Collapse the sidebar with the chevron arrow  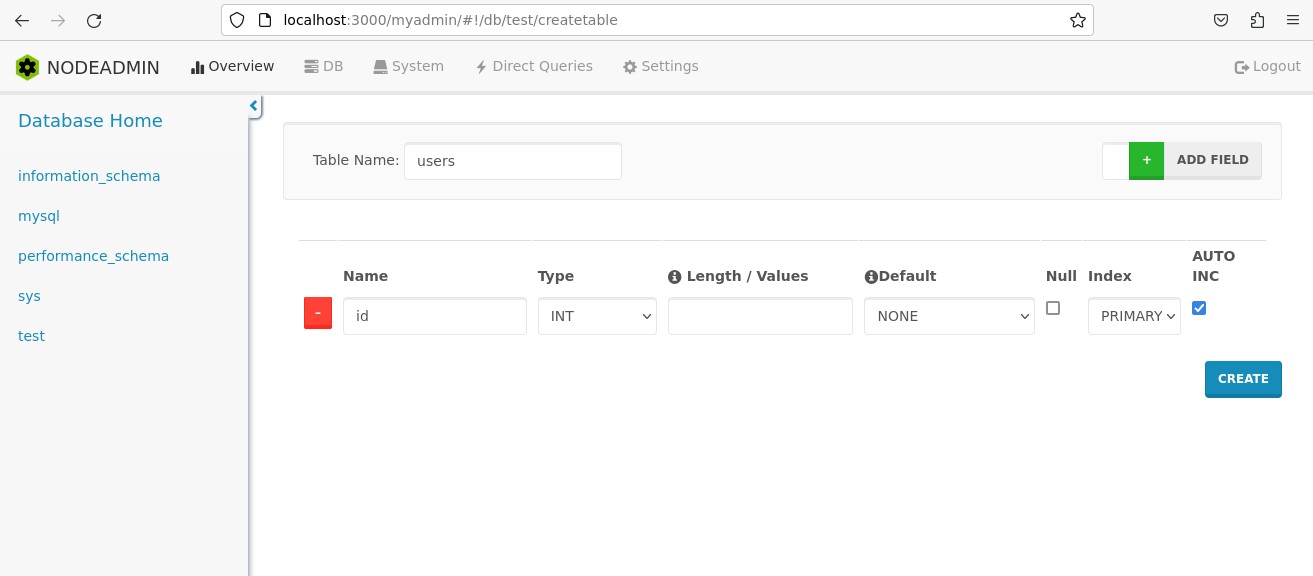[x=254, y=106]
